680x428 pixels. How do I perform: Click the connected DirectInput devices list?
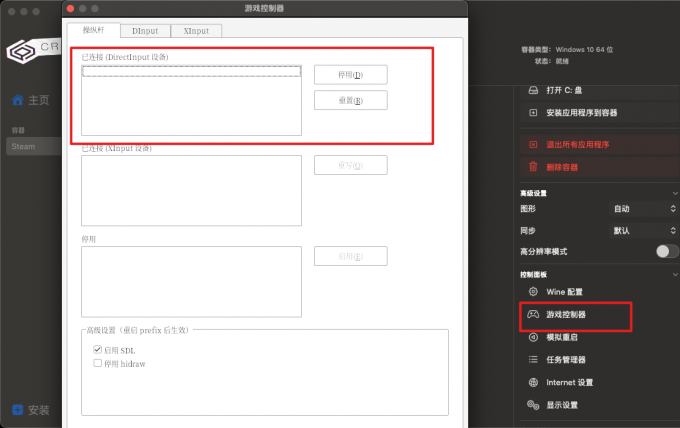(x=191, y=100)
